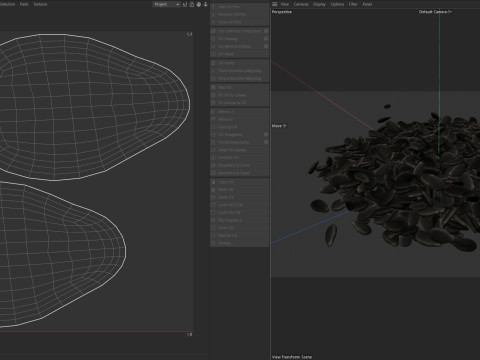Click the lock icon in the UV editor header
Screen dimensions: 480x360
point(192,4)
